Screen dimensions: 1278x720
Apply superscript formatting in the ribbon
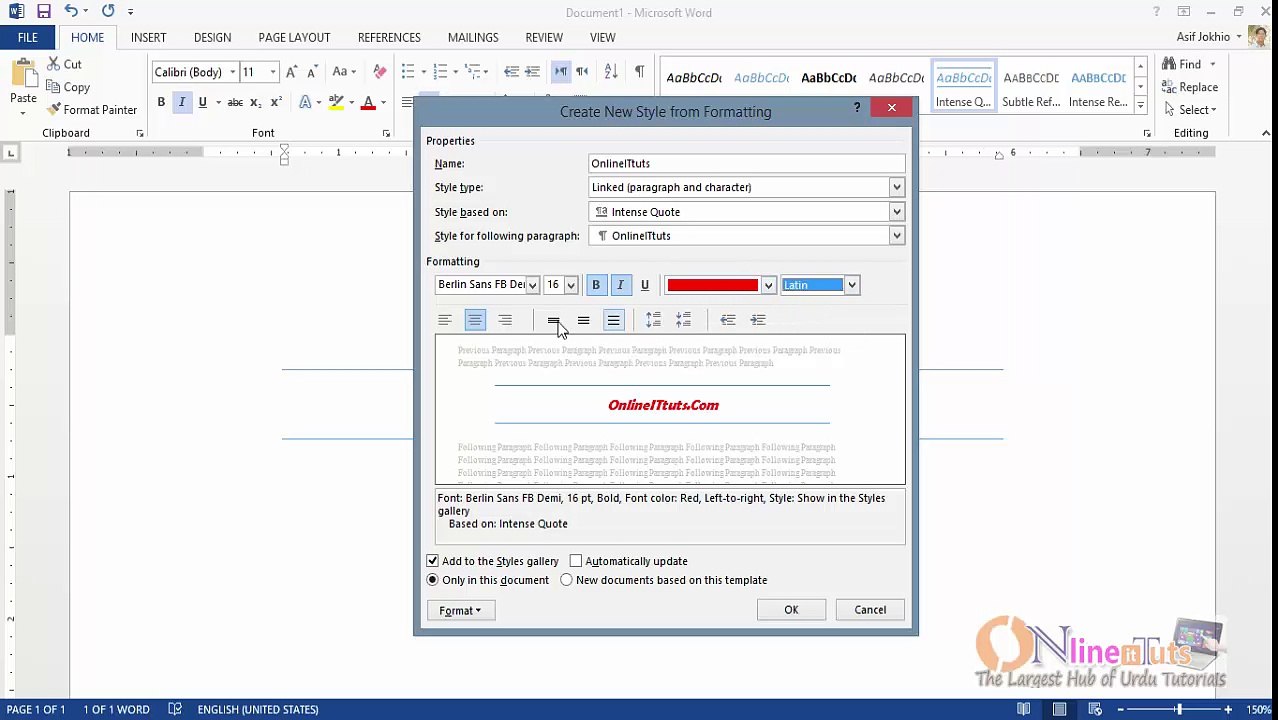click(275, 102)
